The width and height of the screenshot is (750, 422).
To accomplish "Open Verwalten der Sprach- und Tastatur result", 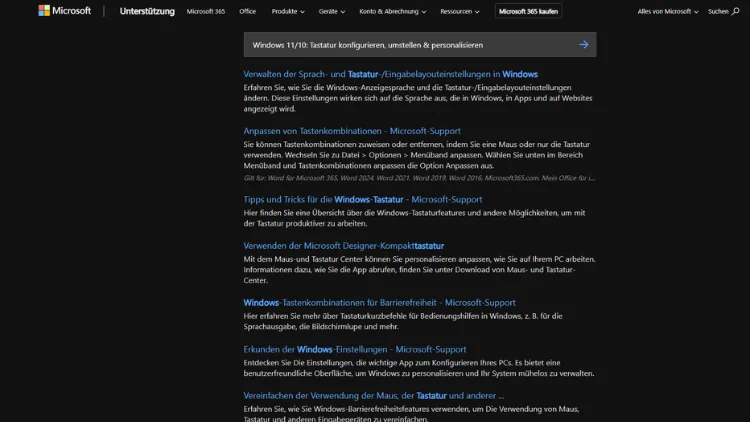I will [x=390, y=74].
